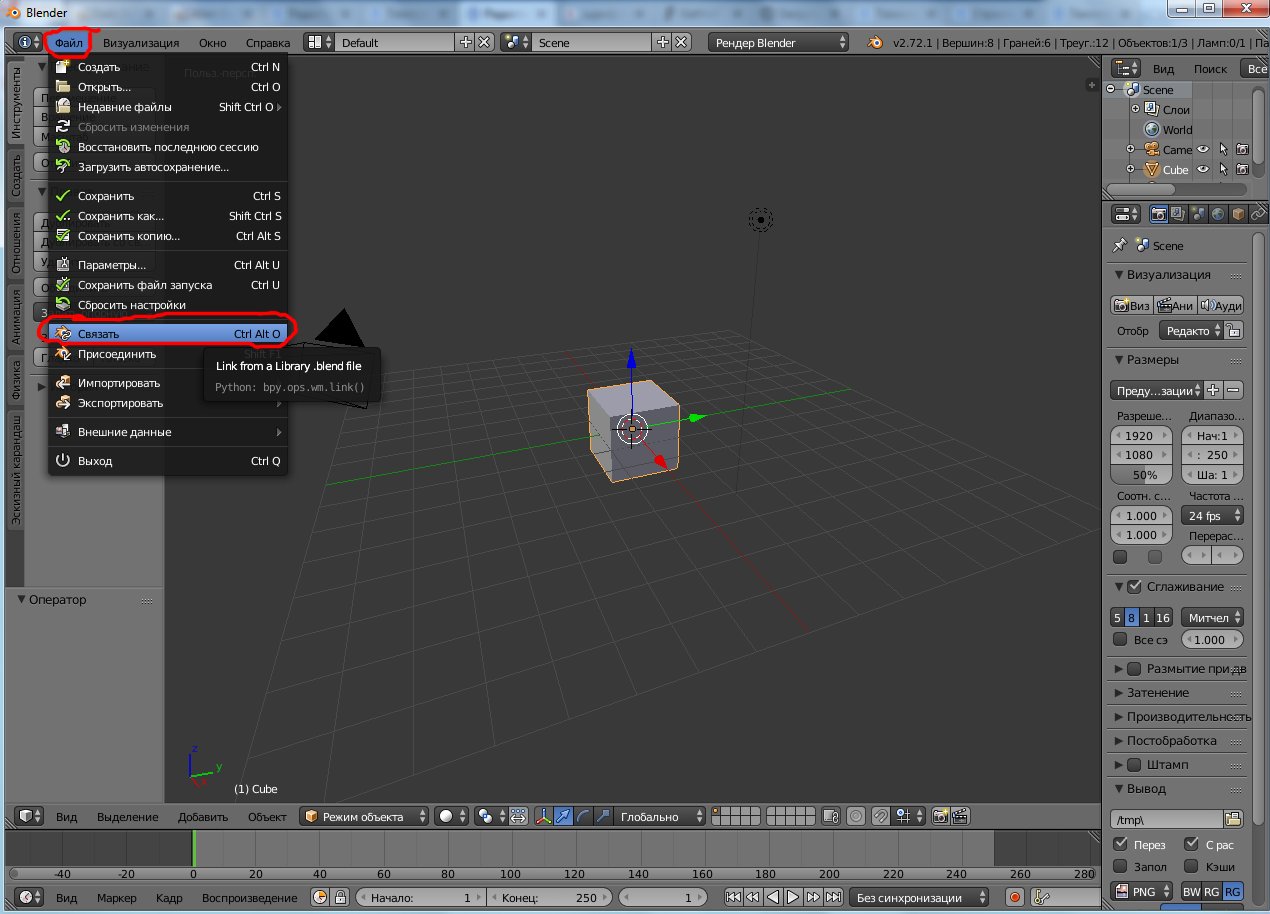Toggle visibility eye for Camera in outliner

point(1204,149)
